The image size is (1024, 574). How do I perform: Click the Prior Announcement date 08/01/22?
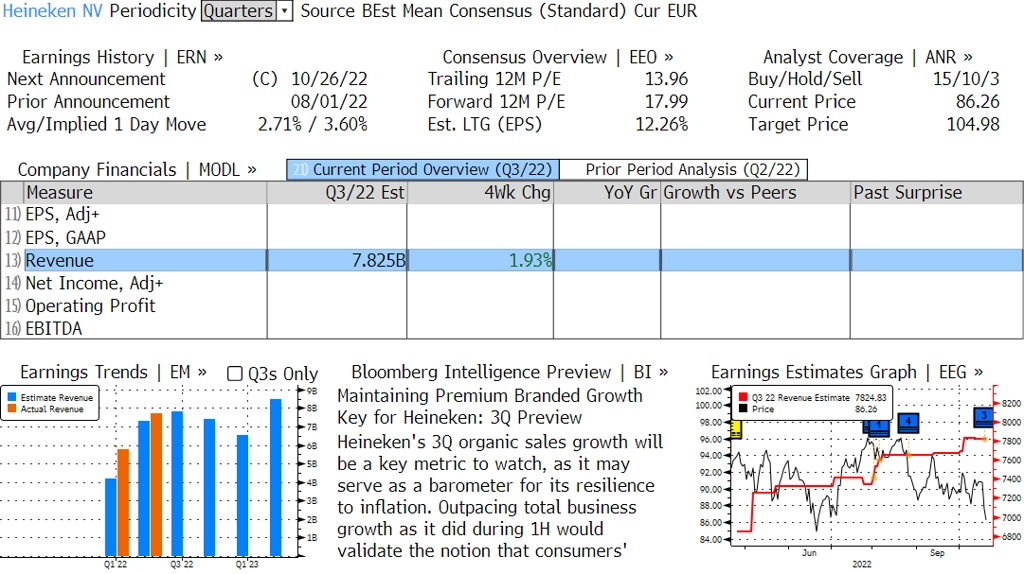pyautogui.click(x=329, y=102)
